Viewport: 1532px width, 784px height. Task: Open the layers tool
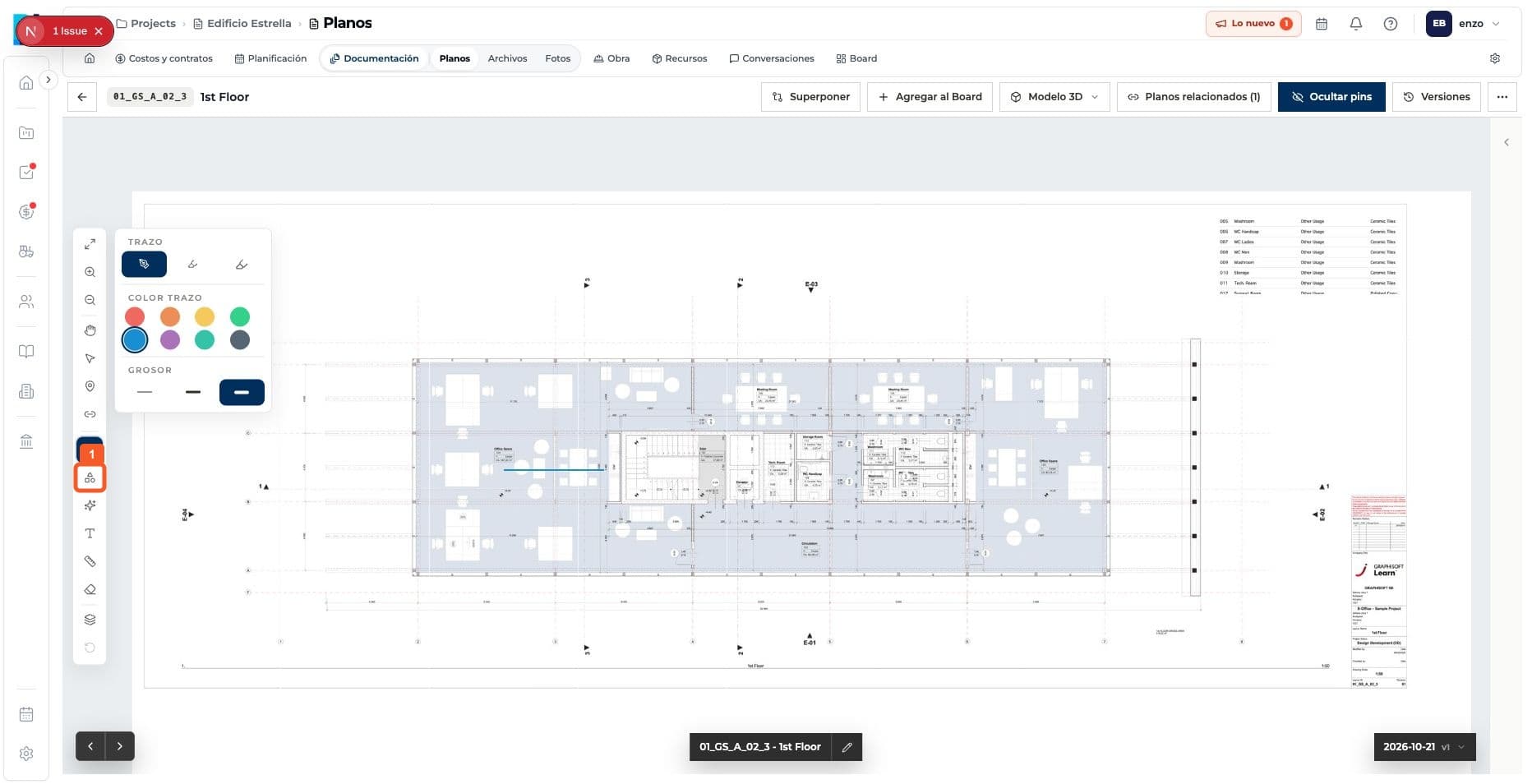point(90,620)
